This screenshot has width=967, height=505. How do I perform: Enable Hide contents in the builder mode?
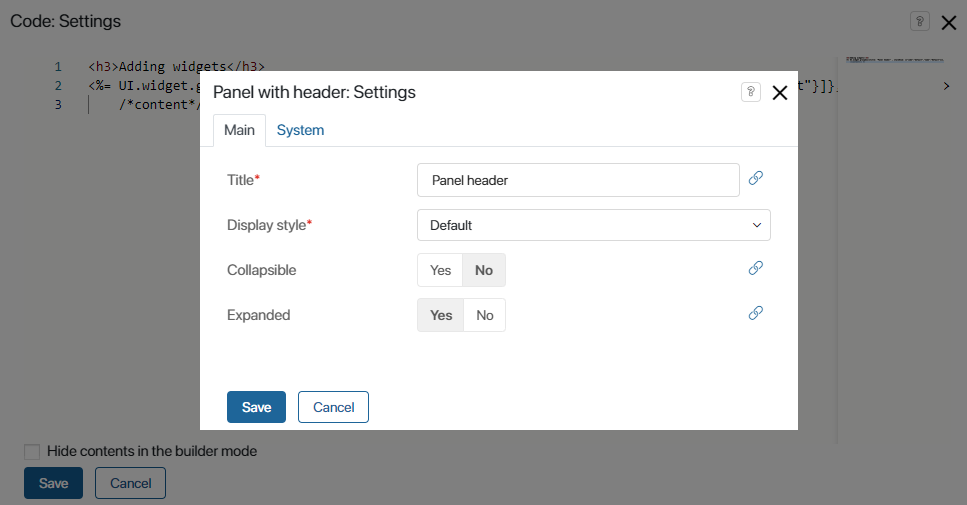(32, 452)
